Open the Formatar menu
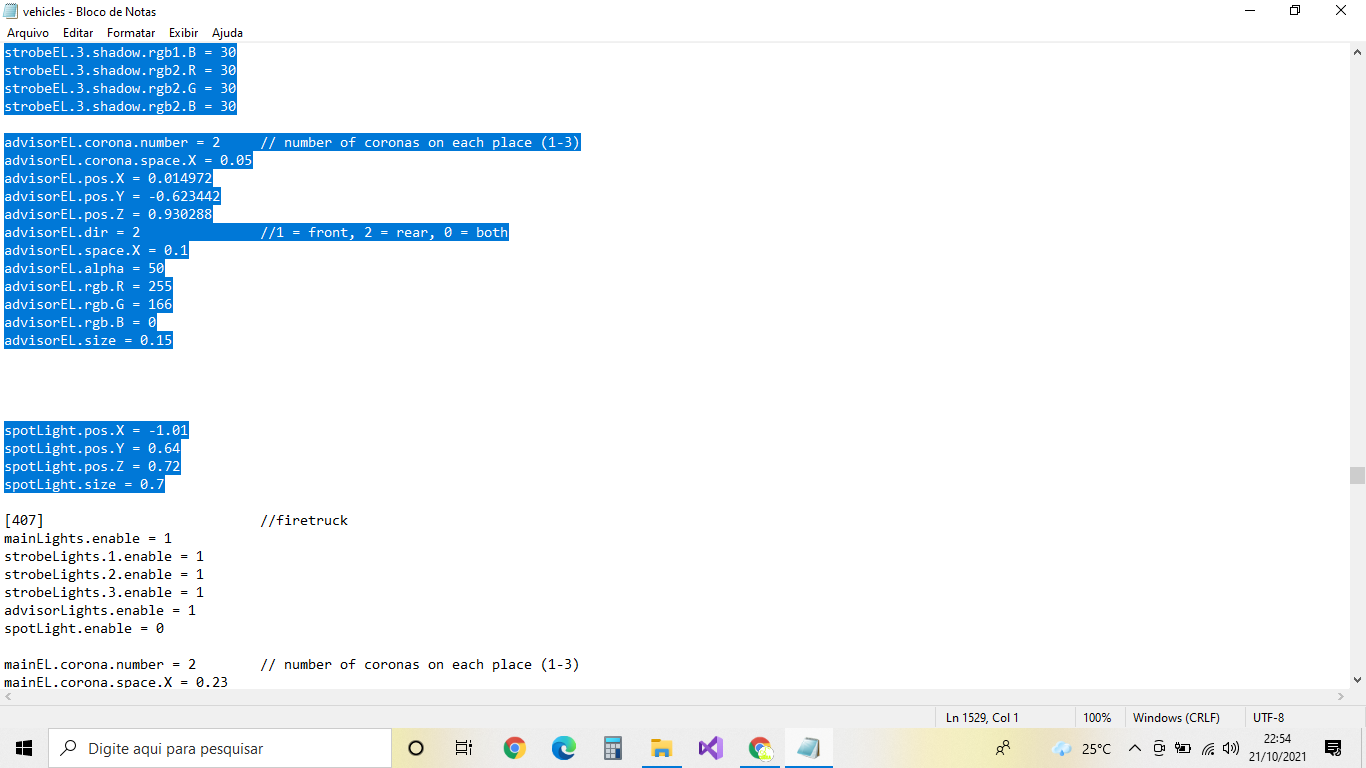Viewport: 1366px width, 768px height. click(131, 33)
